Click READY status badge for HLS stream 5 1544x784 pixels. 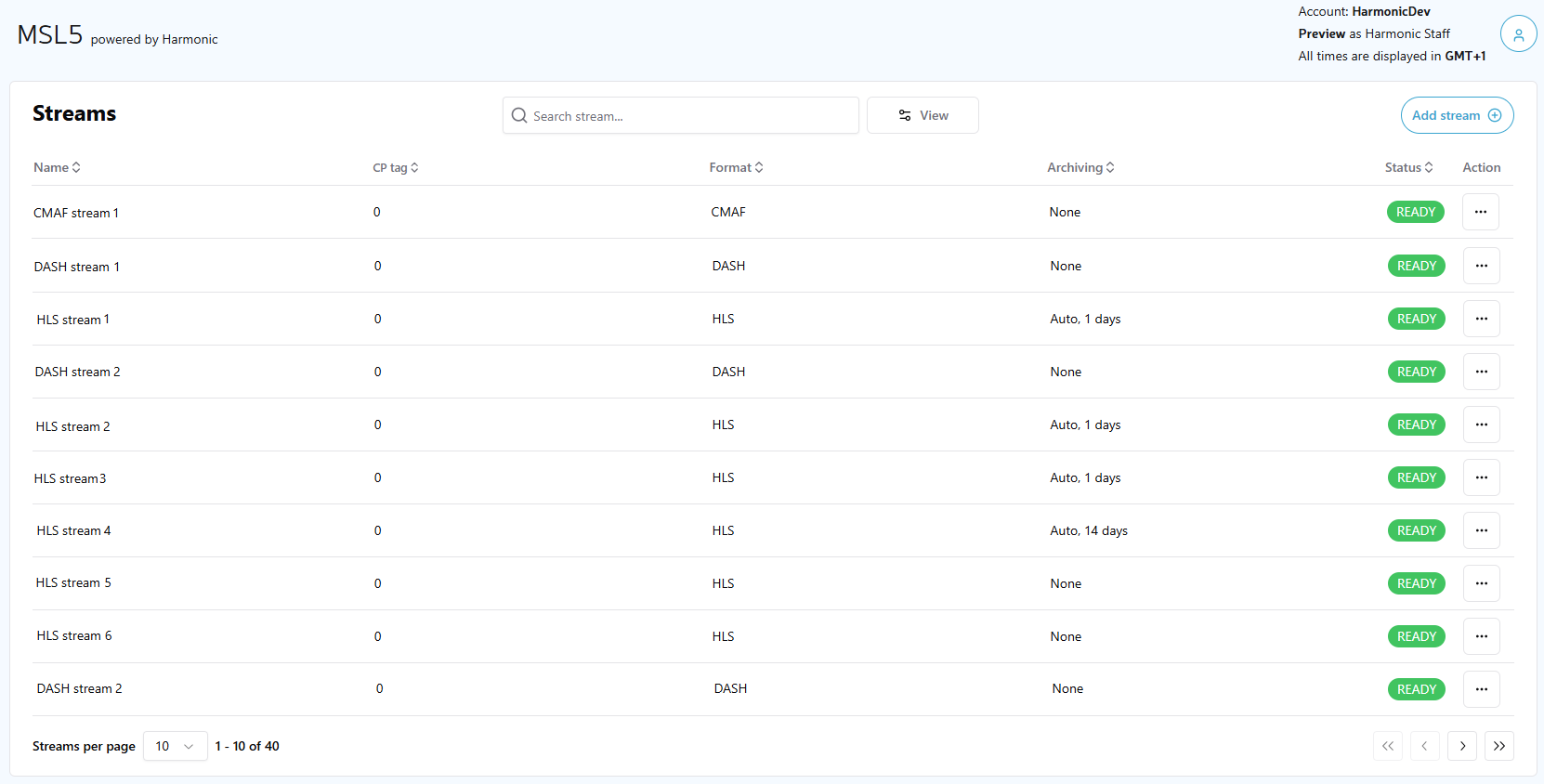point(1416,583)
